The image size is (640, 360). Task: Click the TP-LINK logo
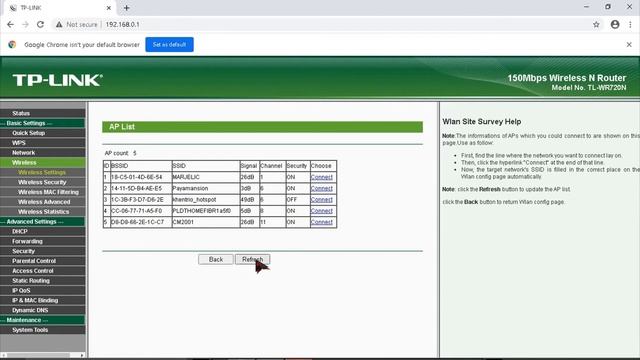57,80
